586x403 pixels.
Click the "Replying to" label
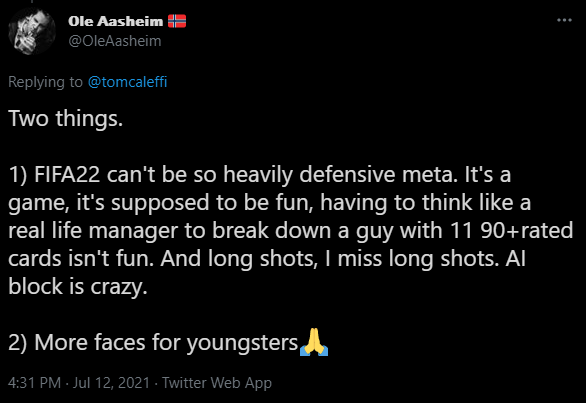point(45,82)
